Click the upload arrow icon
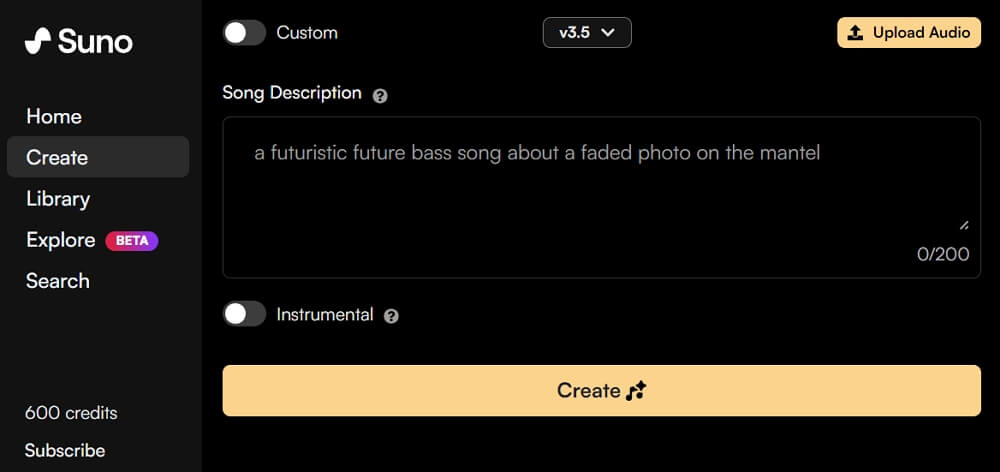Image resolution: width=1000 pixels, height=472 pixels. pyautogui.click(x=855, y=33)
